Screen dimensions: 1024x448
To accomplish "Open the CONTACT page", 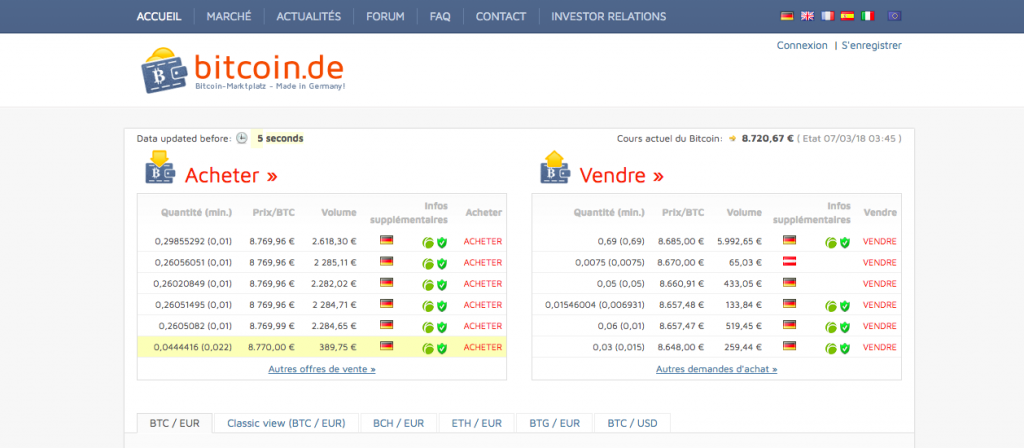I will pyautogui.click(x=501, y=16).
